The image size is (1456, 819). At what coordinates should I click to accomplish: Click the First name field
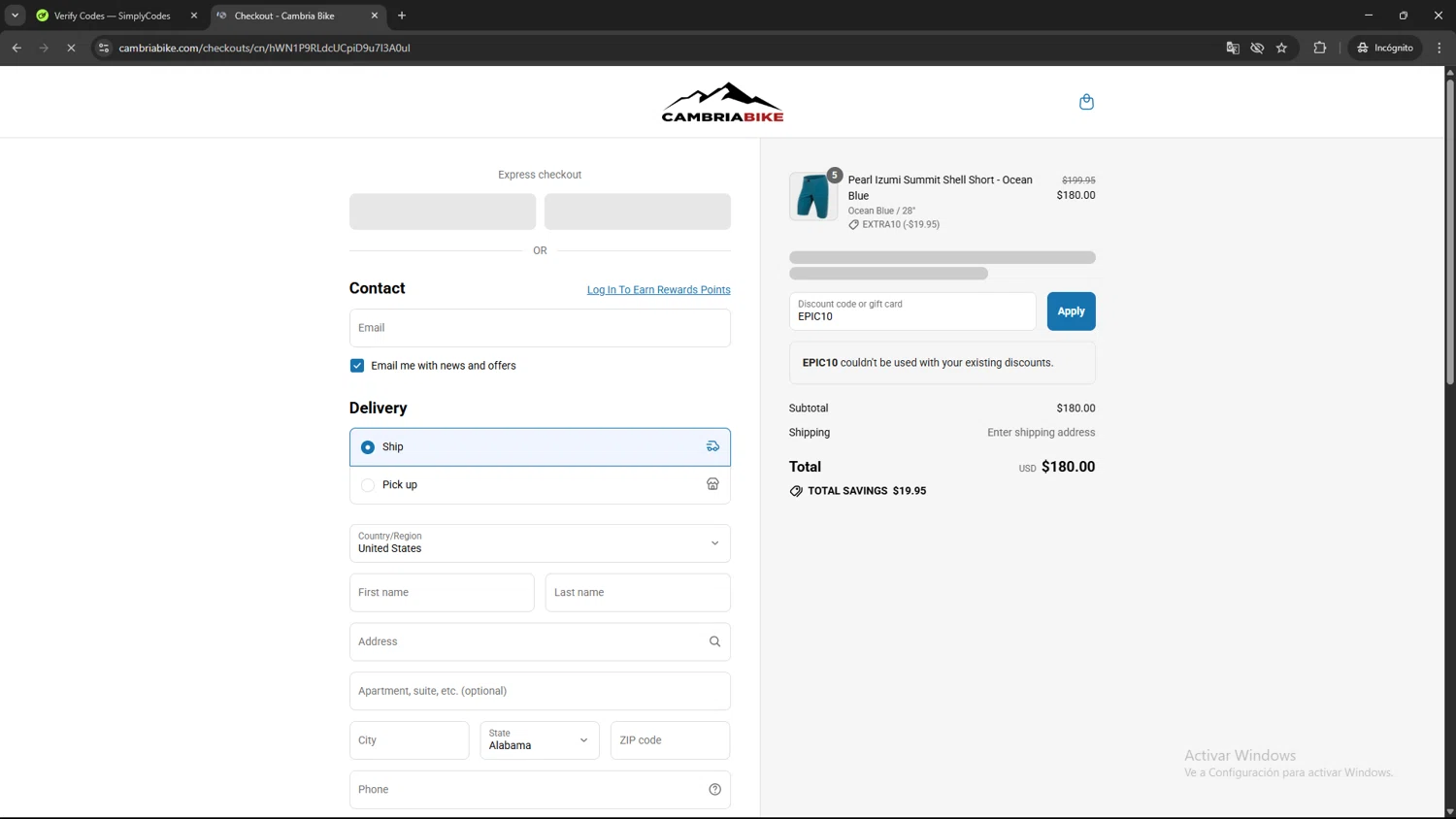tap(442, 593)
